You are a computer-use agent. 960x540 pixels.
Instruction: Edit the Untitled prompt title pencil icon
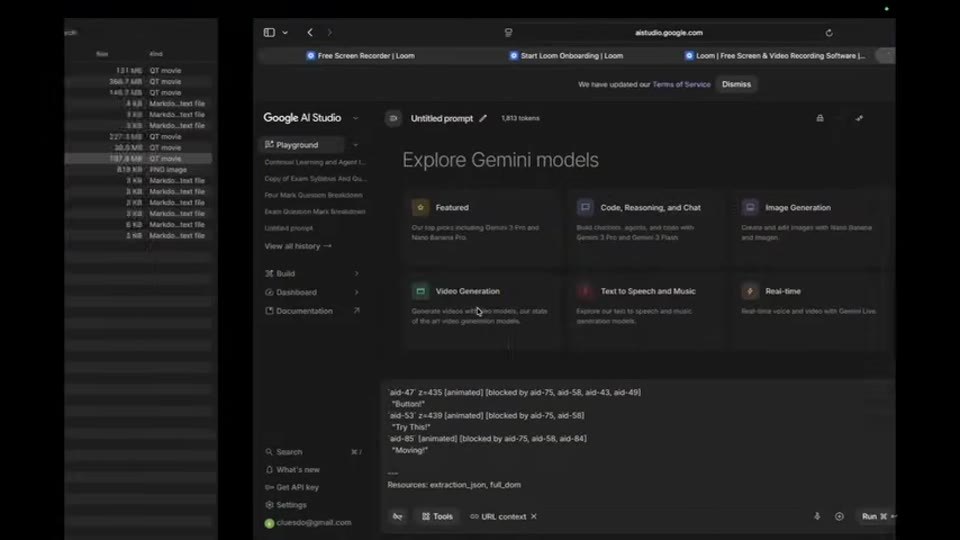tap(483, 118)
